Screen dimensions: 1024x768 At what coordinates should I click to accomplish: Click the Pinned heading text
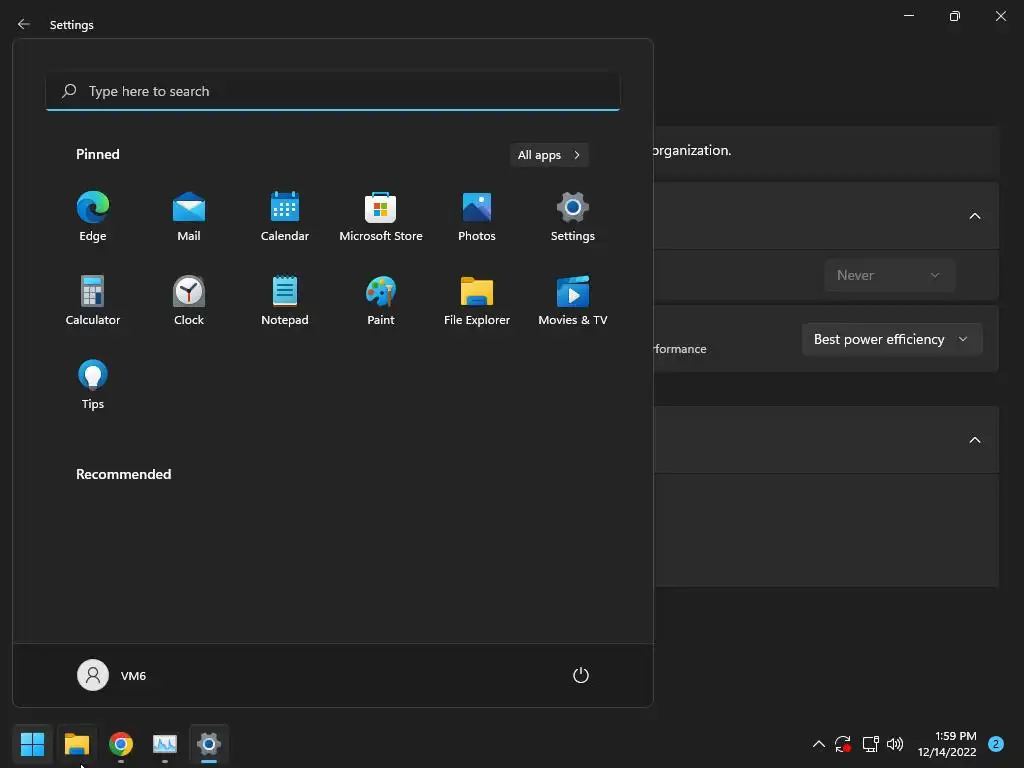point(98,154)
